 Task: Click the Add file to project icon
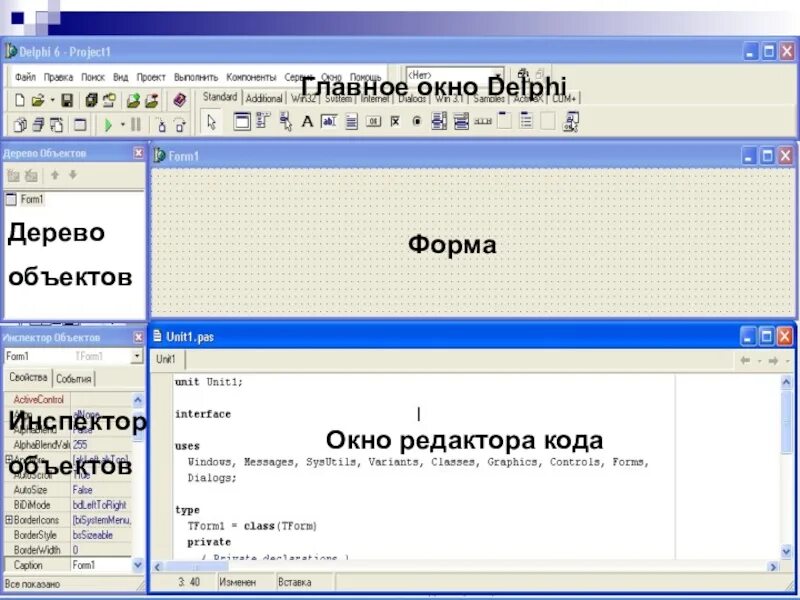point(133,100)
